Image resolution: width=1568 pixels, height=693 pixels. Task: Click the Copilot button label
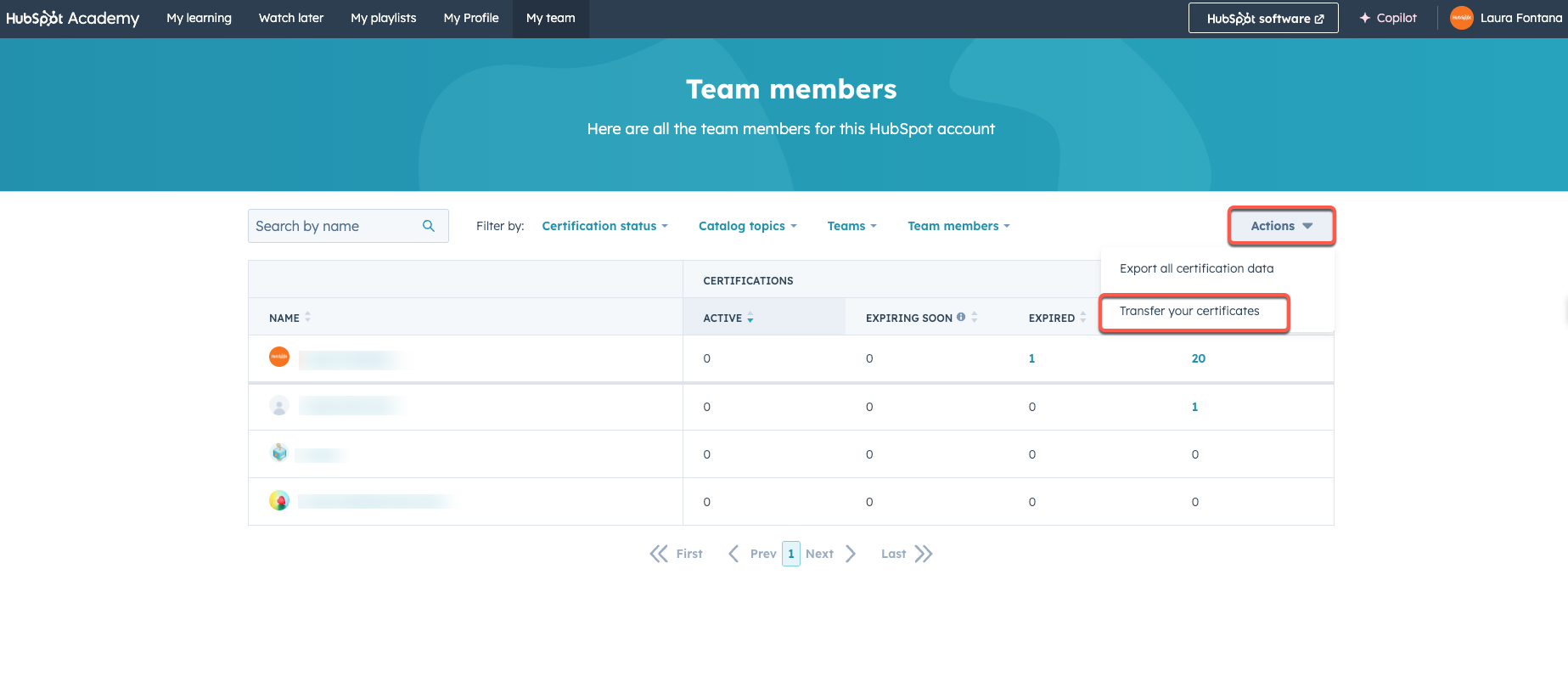[x=1397, y=18]
